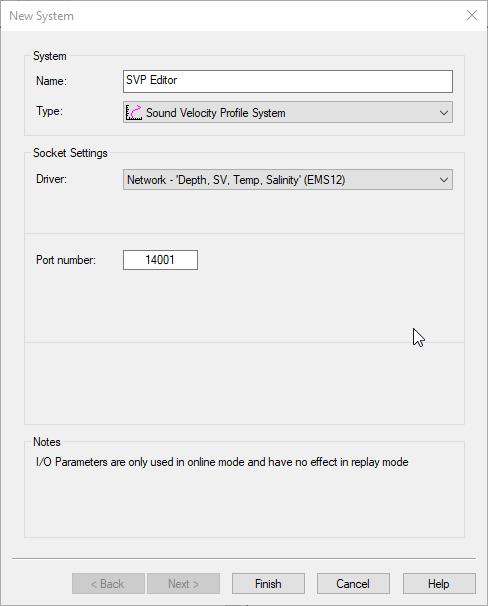Select the Port number field showing 14001
Screen dimensions: 488x606
160,260
